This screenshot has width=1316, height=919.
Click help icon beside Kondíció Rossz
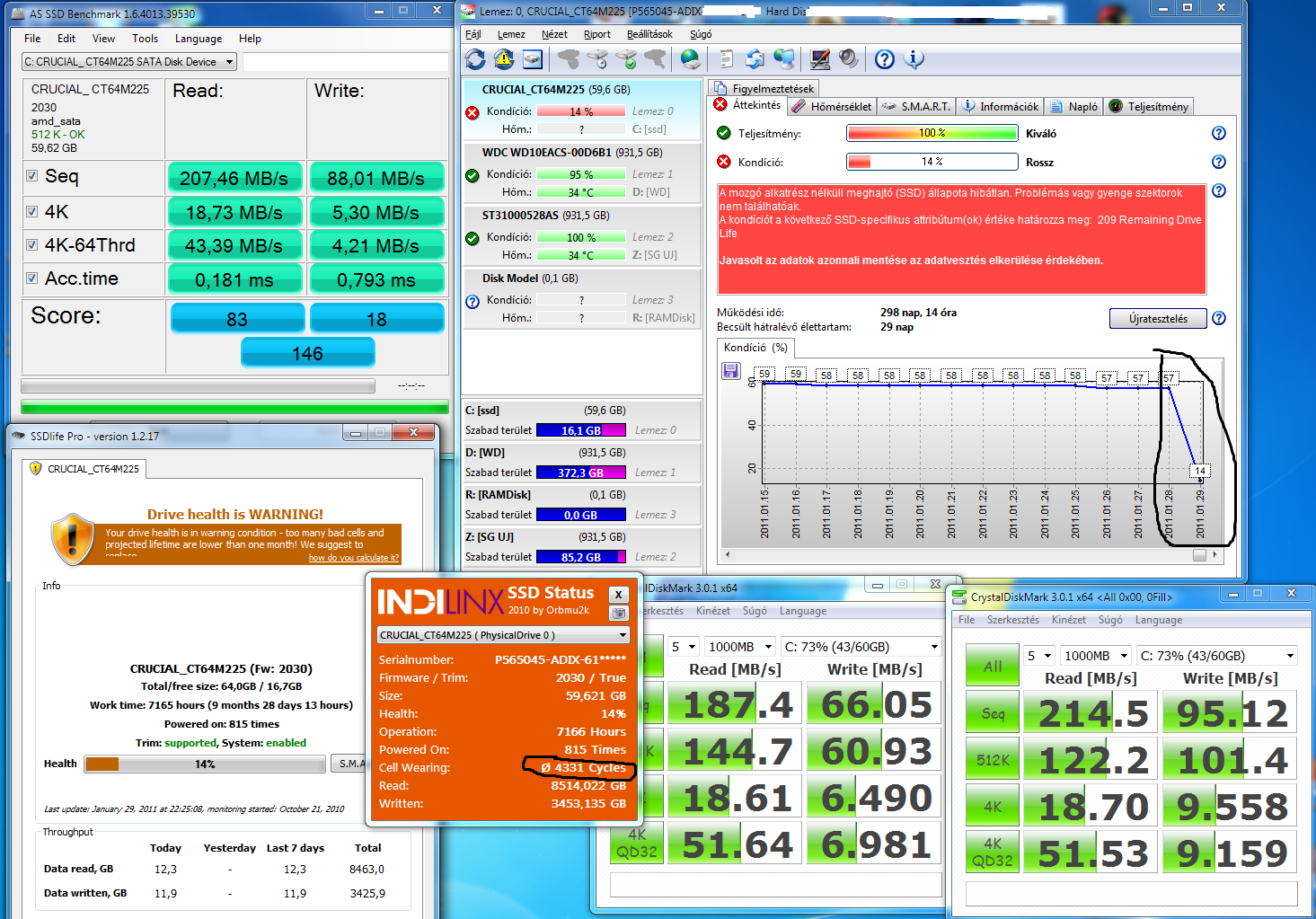click(1219, 162)
